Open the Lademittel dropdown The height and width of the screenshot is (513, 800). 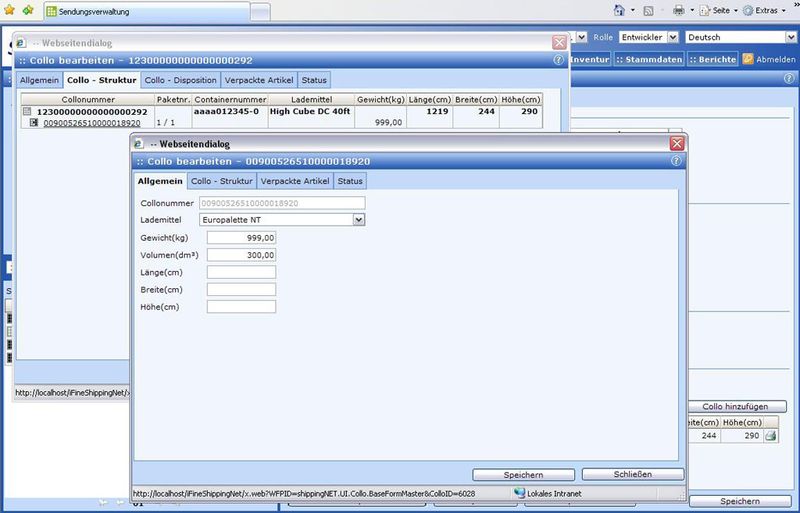(x=358, y=219)
